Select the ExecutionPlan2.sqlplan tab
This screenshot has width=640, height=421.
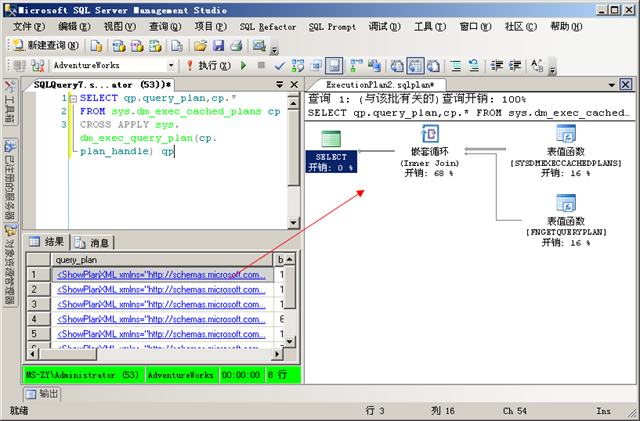[x=380, y=85]
